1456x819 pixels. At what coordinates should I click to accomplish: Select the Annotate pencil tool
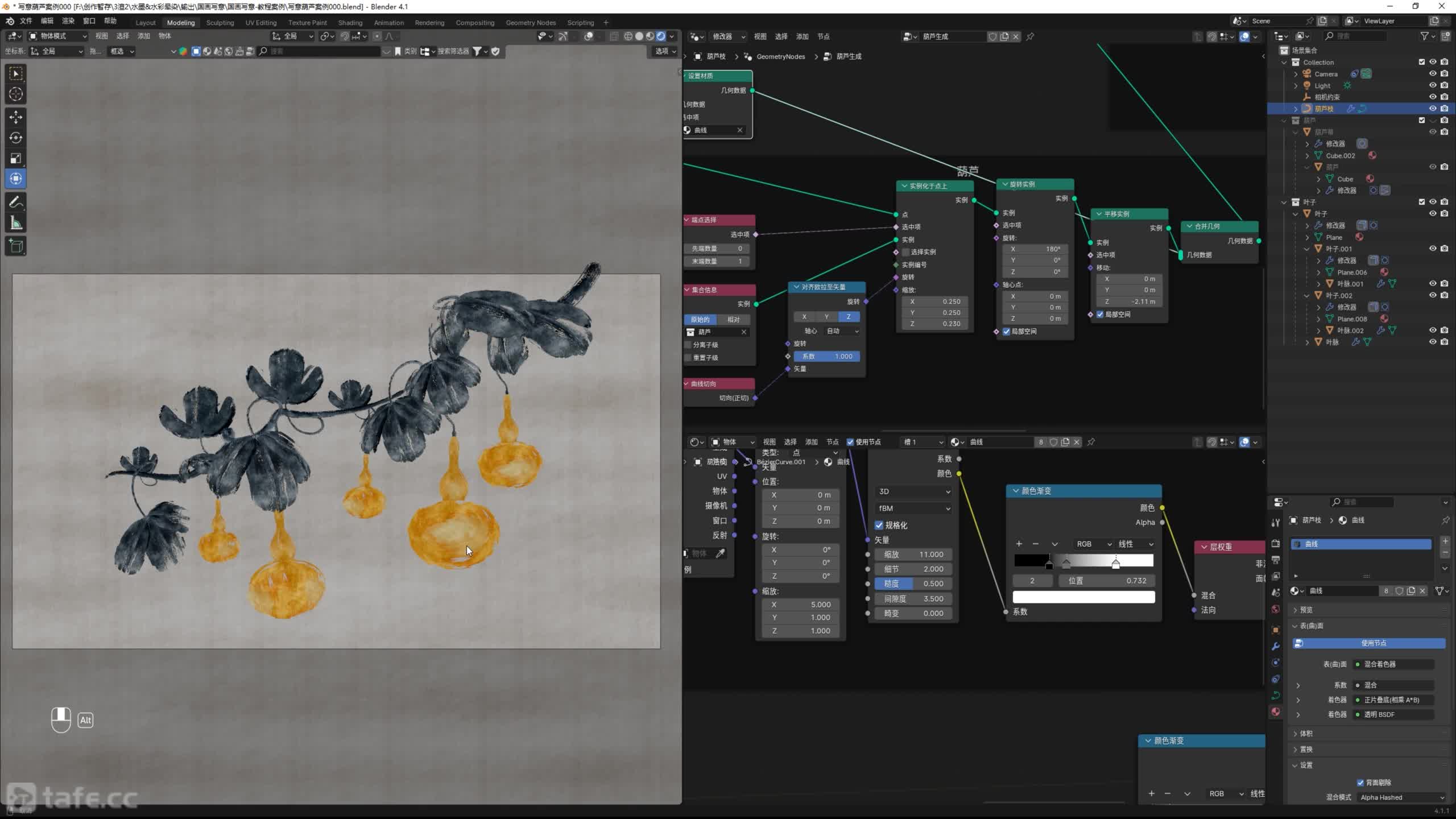point(16,202)
